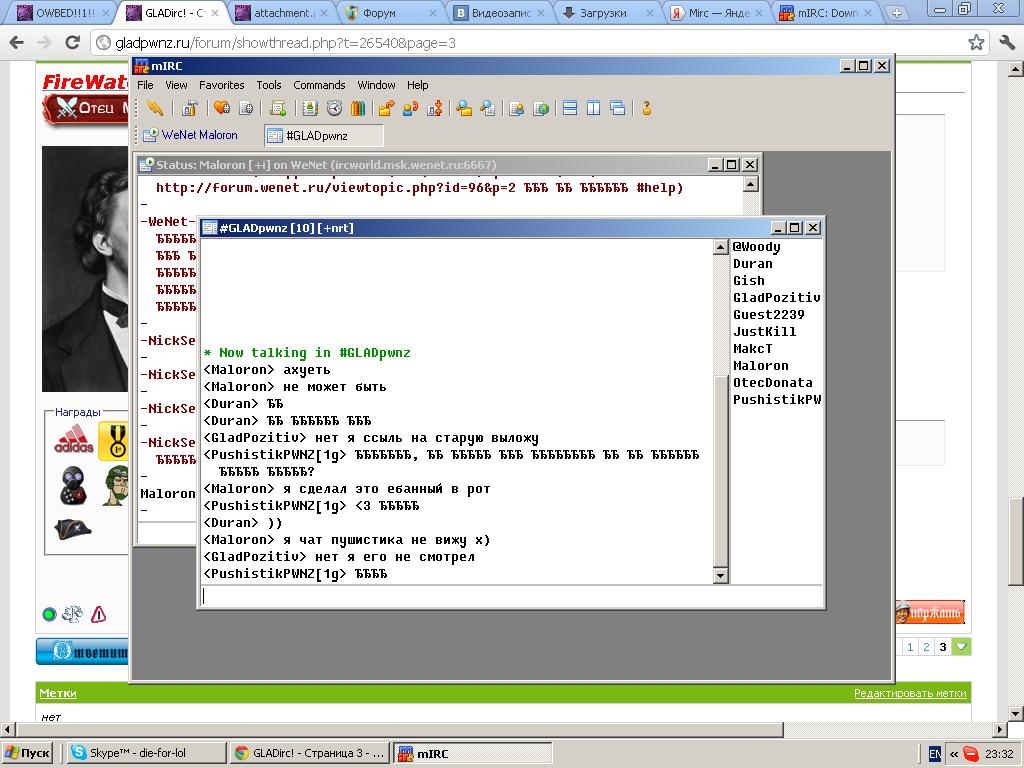Open the Colors icon in toolbar

[x=357, y=108]
